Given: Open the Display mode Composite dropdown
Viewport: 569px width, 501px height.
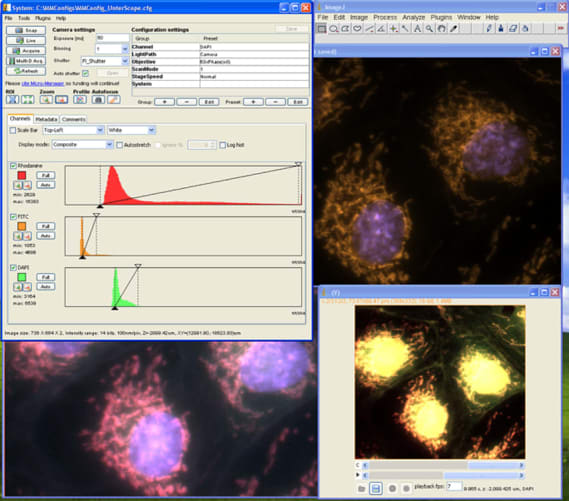Looking at the screenshot, I should 82,145.
